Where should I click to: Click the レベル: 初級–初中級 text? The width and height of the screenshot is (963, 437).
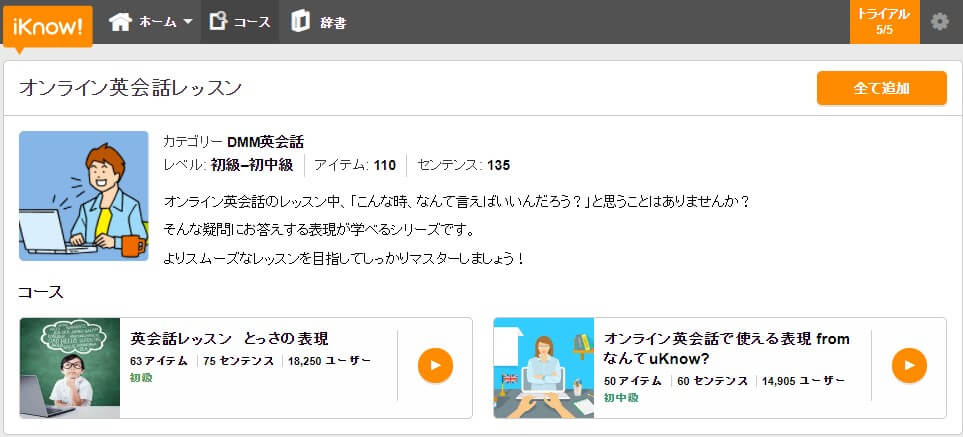pos(228,165)
